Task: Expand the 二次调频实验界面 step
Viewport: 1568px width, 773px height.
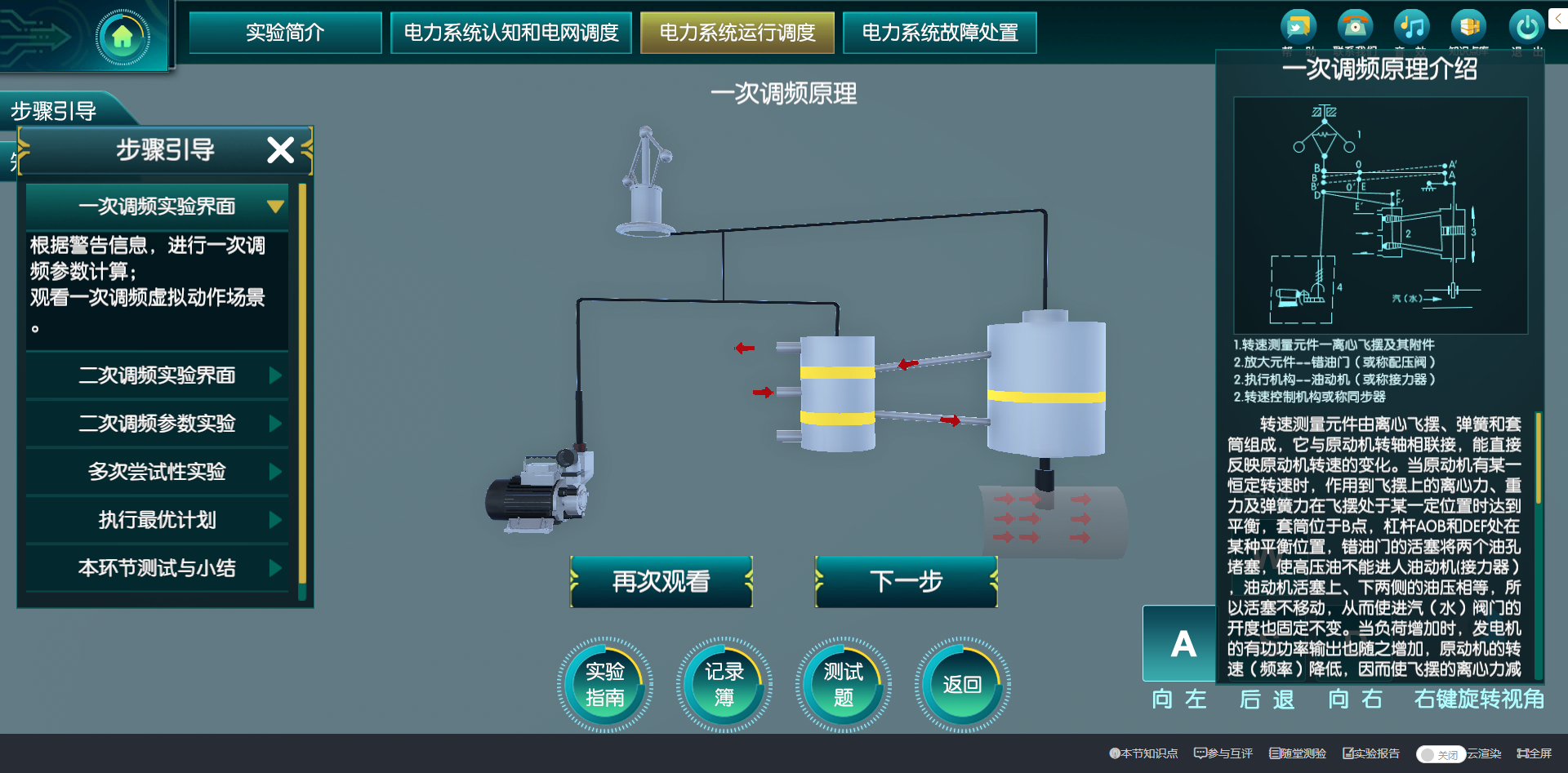Action: click(157, 375)
